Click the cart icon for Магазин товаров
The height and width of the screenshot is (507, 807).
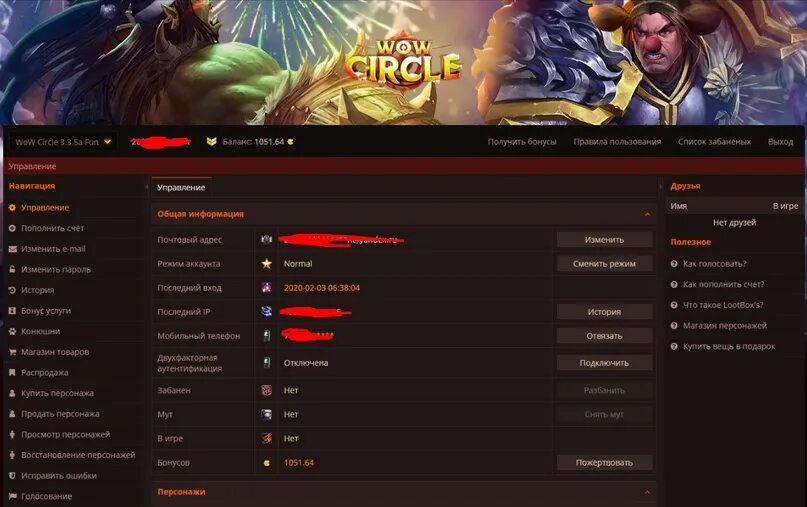(12, 352)
